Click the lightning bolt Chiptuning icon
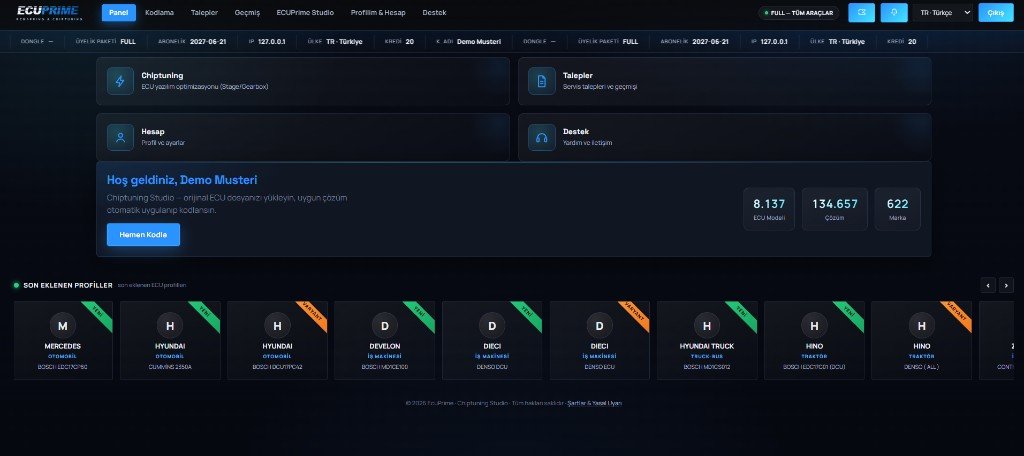The image size is (1024, 456). [120, 81]
